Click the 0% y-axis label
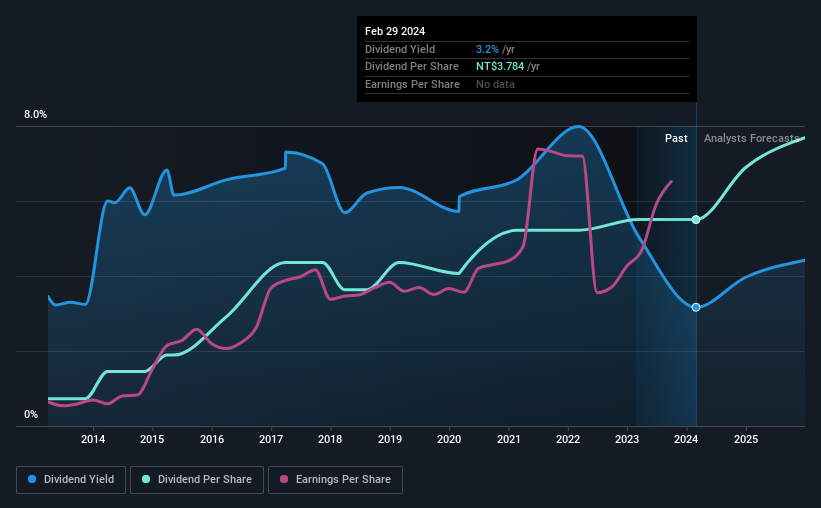 pyautogui.click(x=31, y=414)
